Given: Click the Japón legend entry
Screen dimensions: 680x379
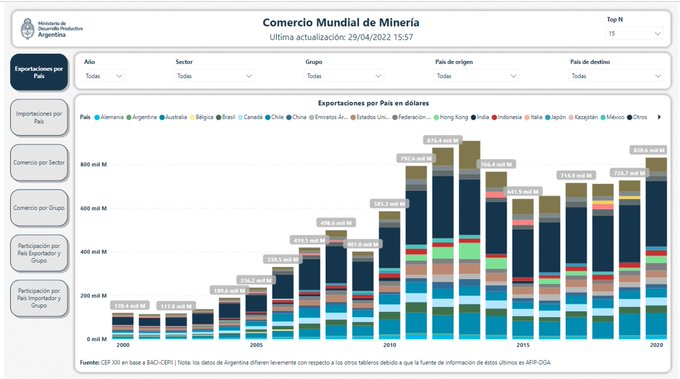Looking at the screenshot, I should pos(556,117).
